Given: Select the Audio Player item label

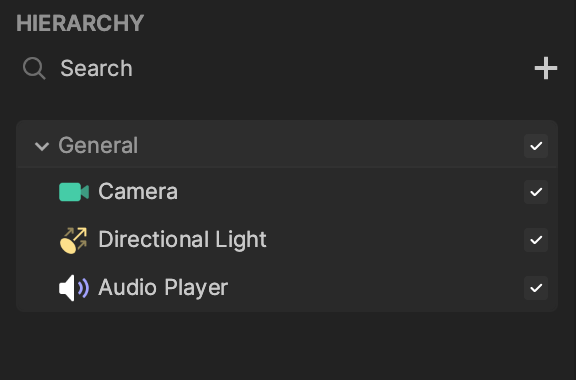Looking at the screenshot, I should 163,287.
